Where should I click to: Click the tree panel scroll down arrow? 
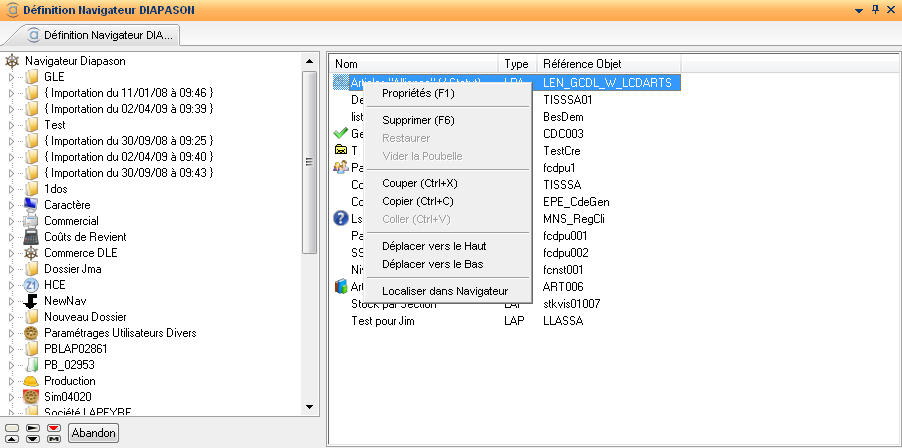310,407
